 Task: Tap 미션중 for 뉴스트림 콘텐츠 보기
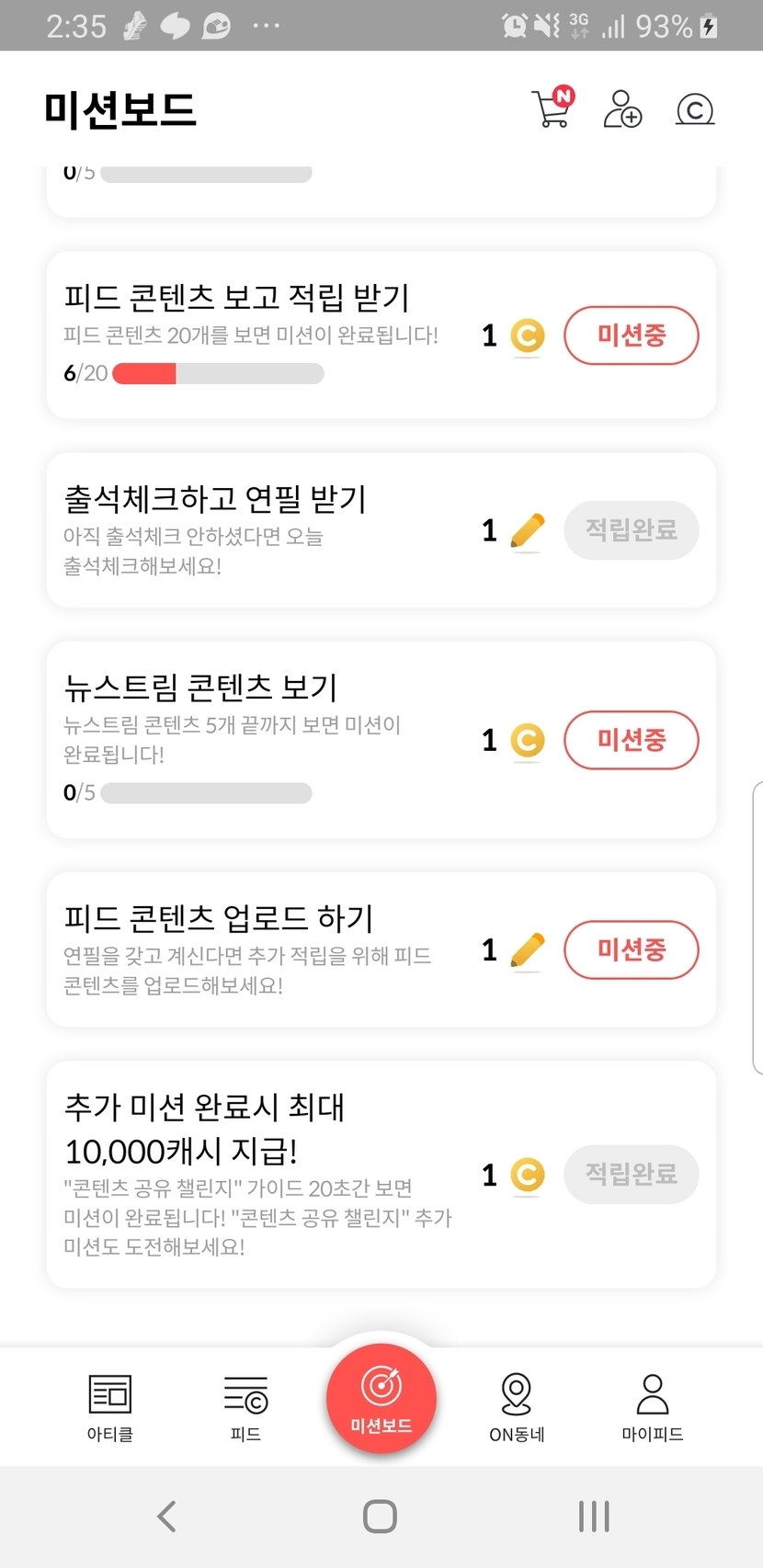coord(631,740)
